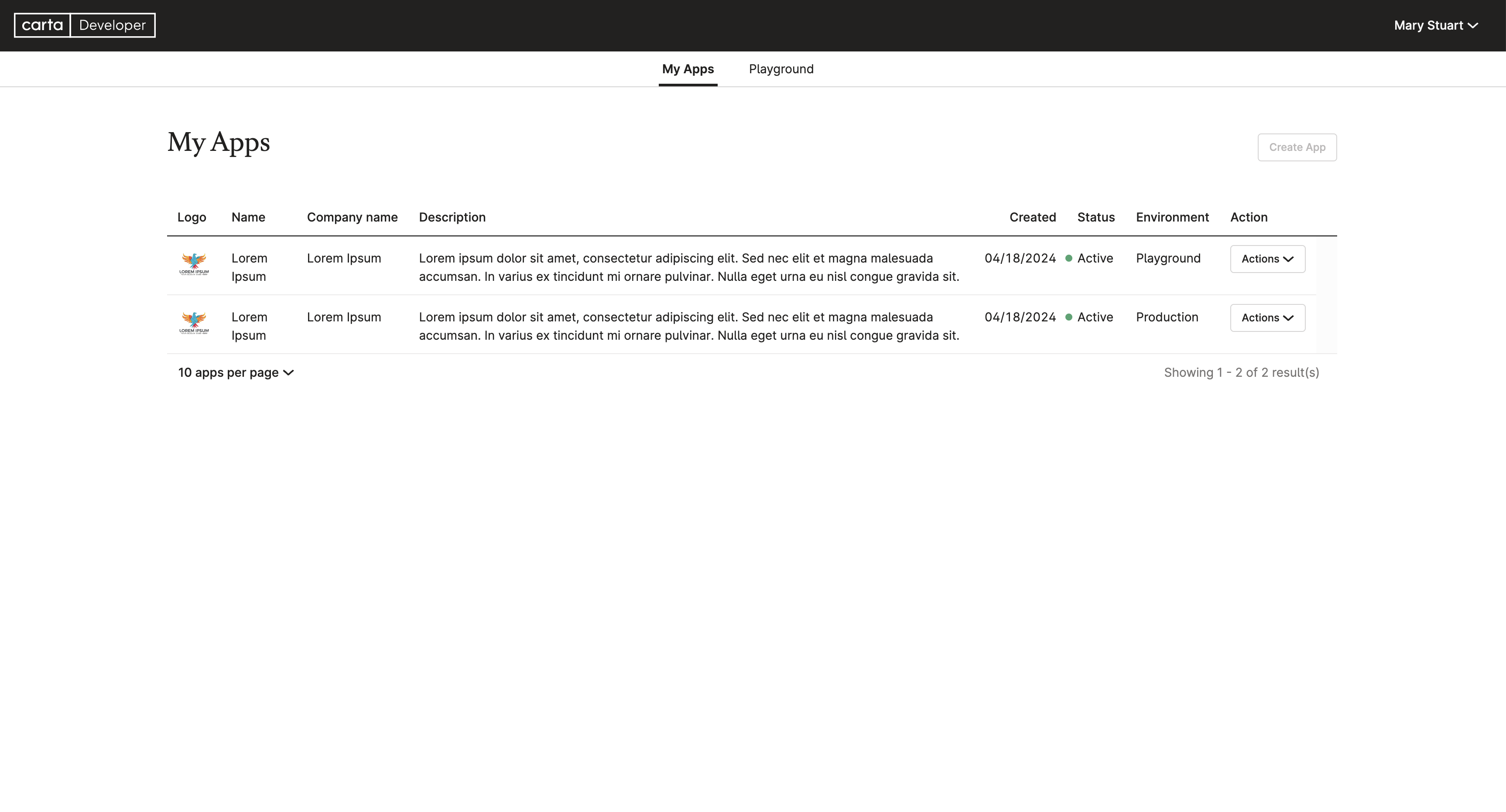Click green Active status dot for Production app

point(1069,317)
